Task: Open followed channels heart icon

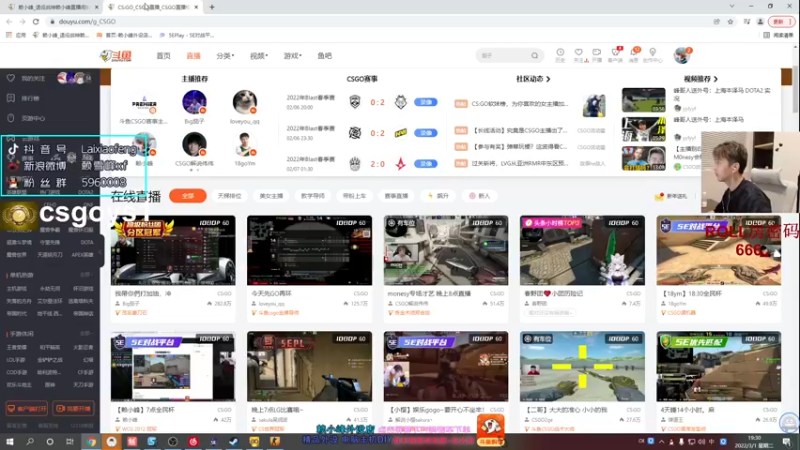Action: point(579,55)
